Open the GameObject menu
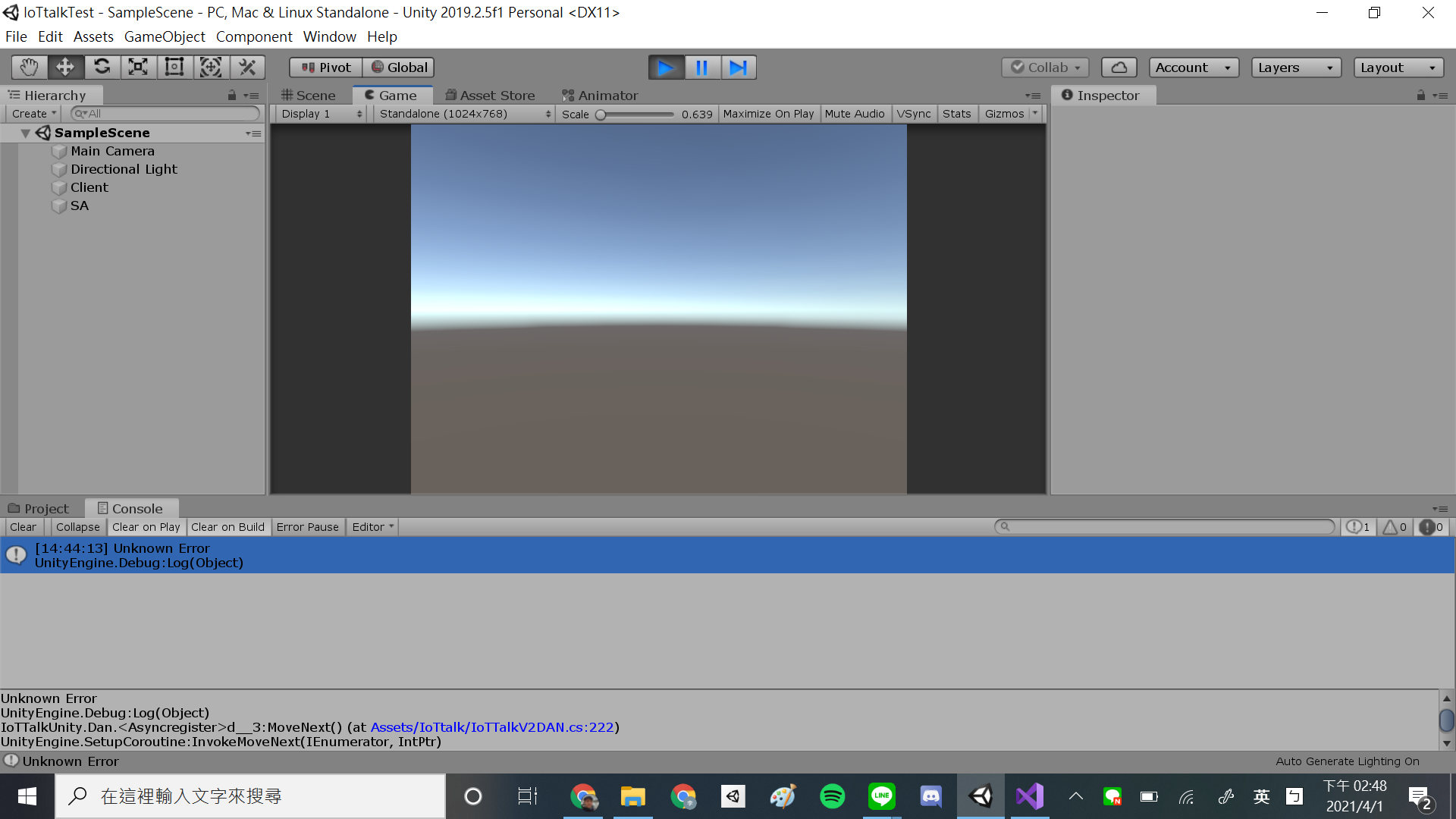The image size is (1456, 819). point(164,36)
